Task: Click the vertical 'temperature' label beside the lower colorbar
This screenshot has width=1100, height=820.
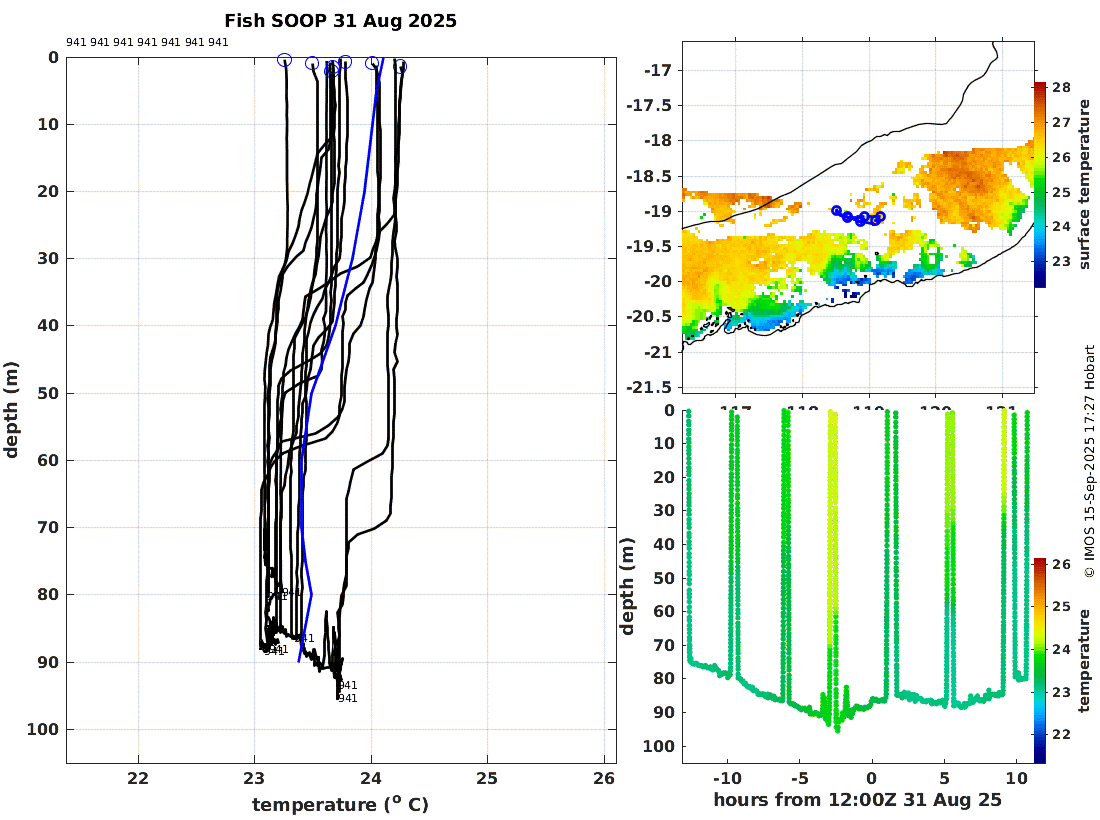Action: click(1085, 661)
